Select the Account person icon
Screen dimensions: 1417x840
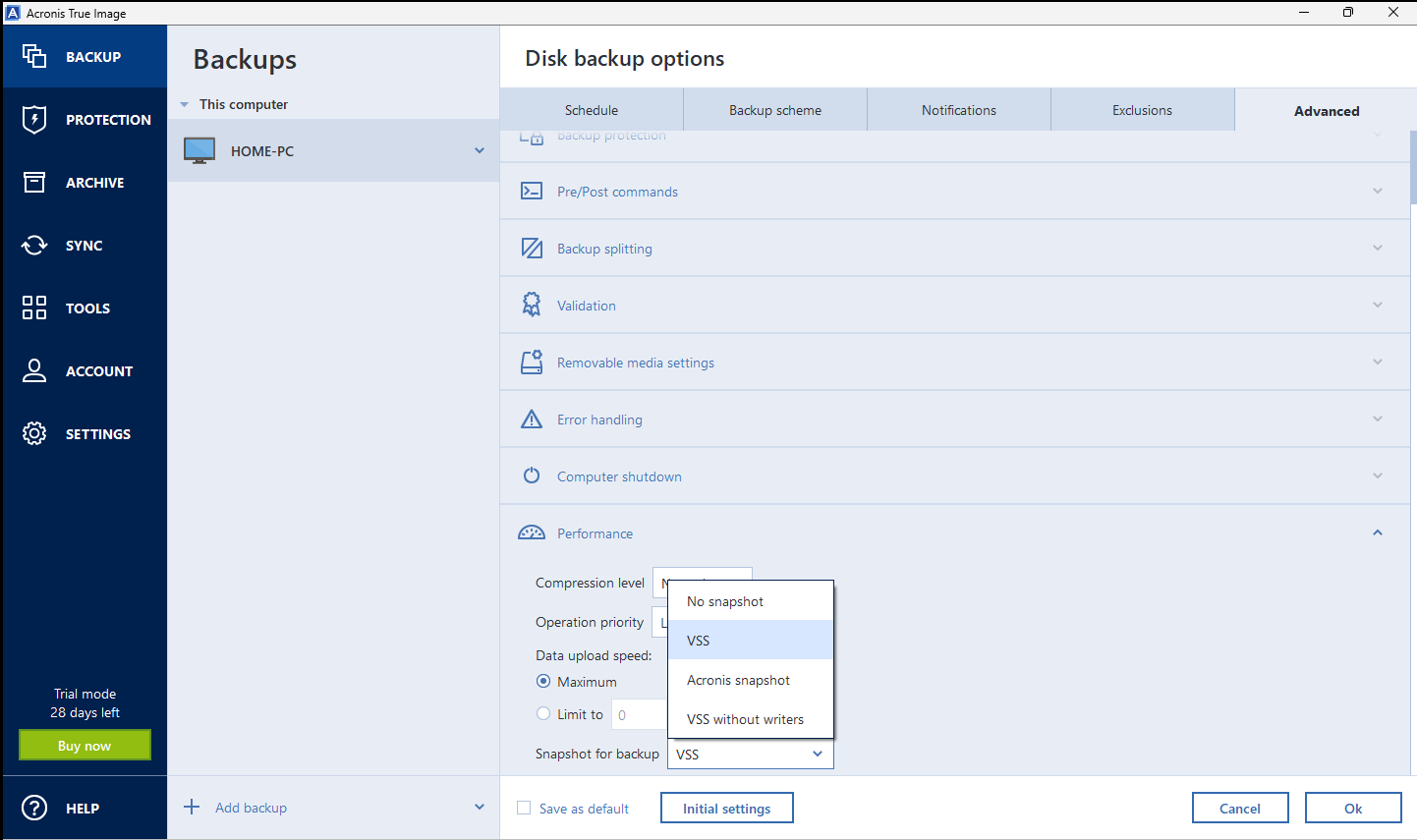pyautogui.click(x=33, y=370)
